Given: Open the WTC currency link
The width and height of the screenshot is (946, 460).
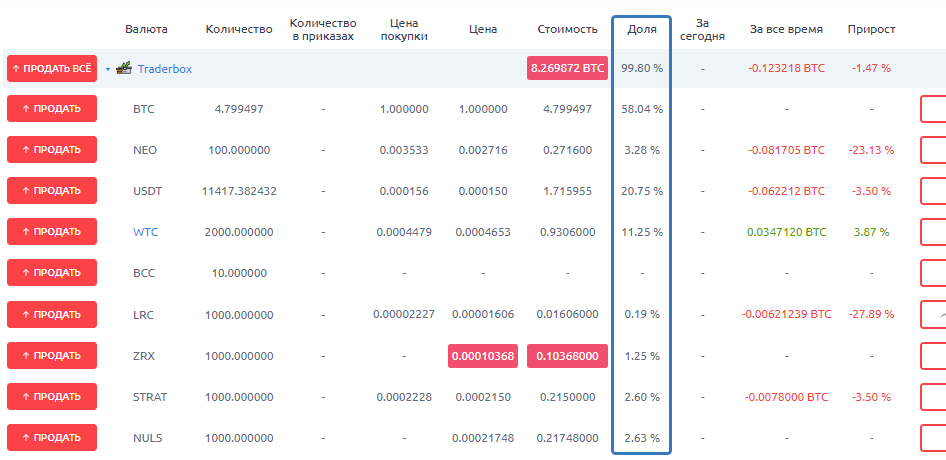Looking at the screenshot, I should [145, 232].
